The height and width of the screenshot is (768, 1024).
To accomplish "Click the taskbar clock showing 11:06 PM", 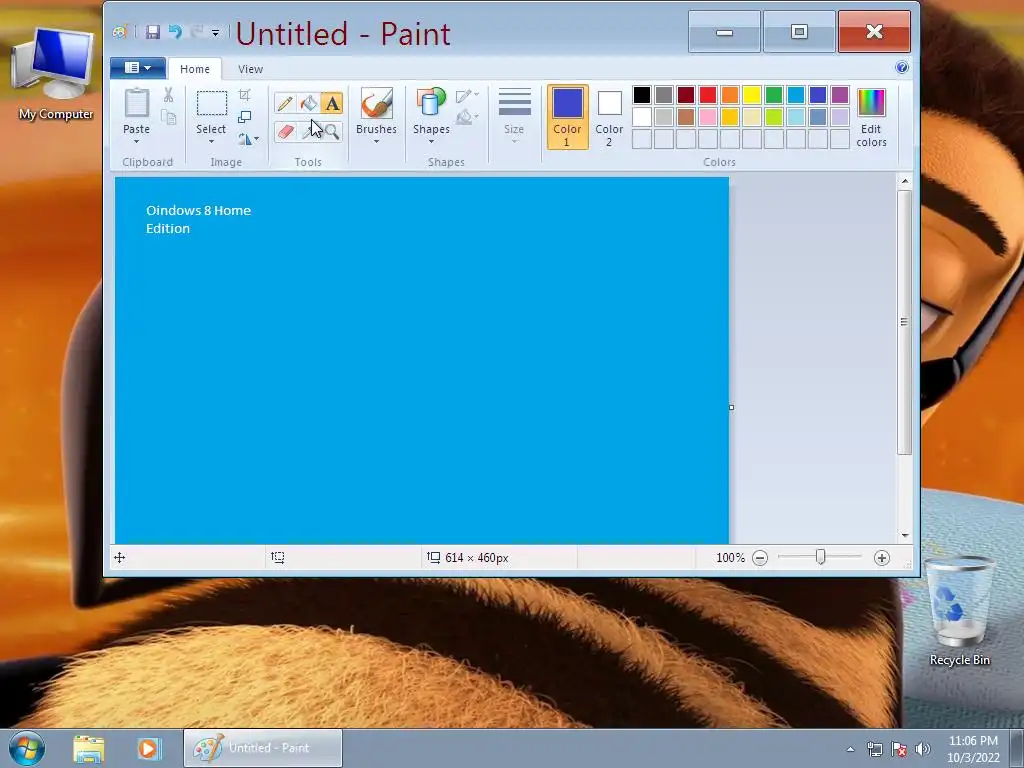I will click(973, 748).
